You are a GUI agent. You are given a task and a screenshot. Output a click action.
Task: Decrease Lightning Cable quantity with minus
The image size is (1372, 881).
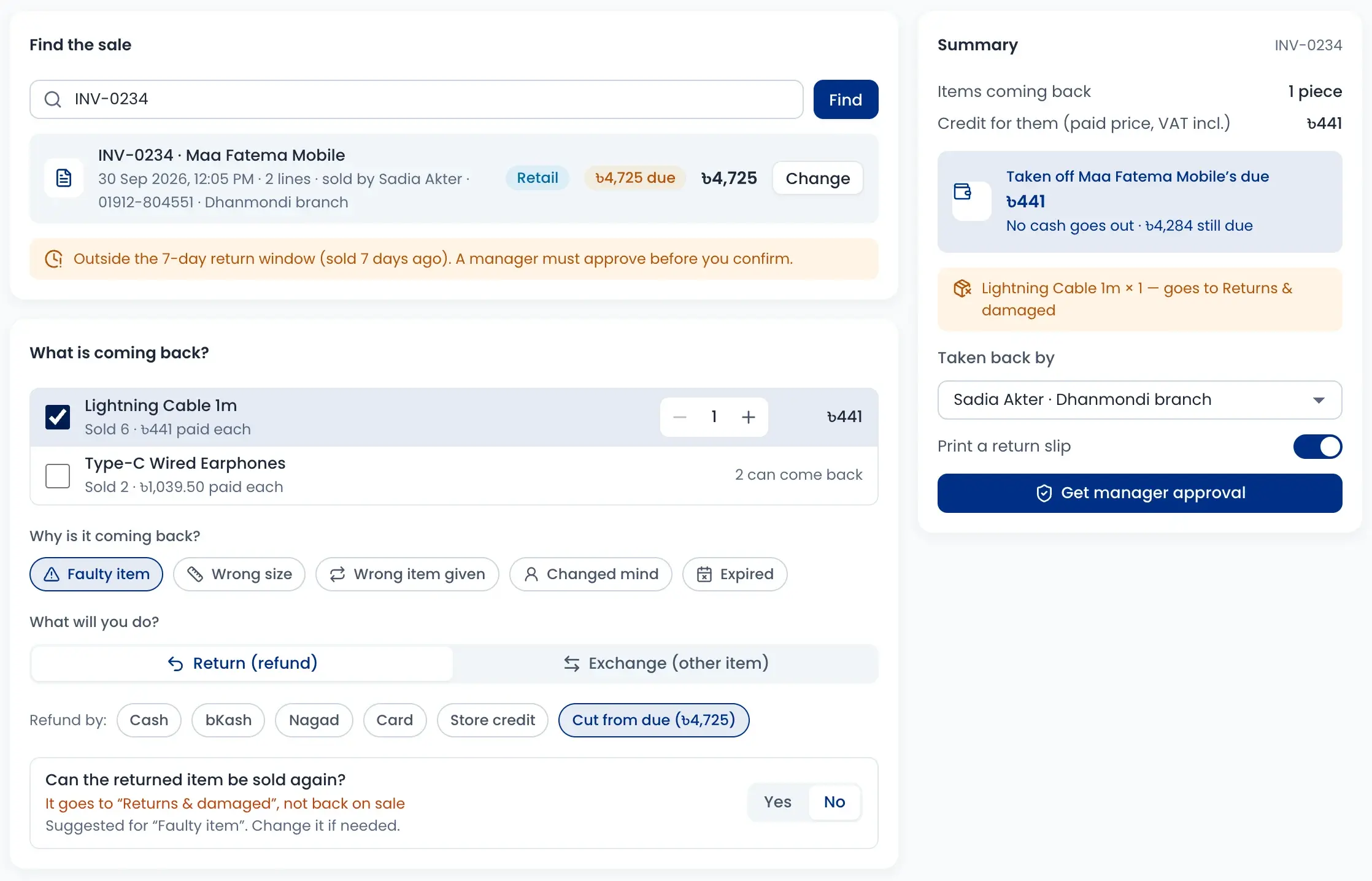679,417
